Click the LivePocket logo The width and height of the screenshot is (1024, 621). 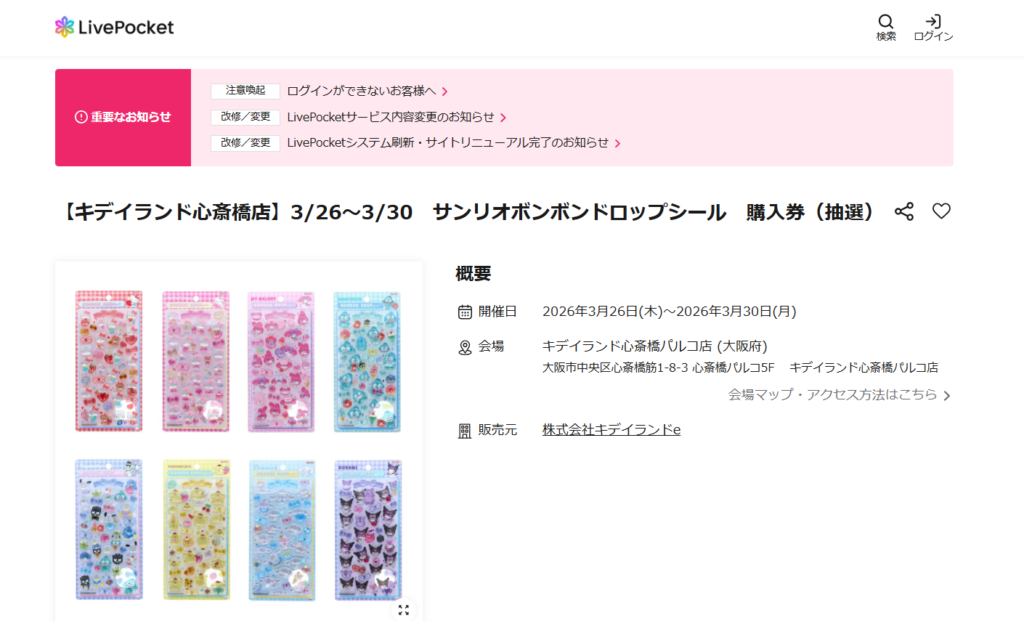114,27
